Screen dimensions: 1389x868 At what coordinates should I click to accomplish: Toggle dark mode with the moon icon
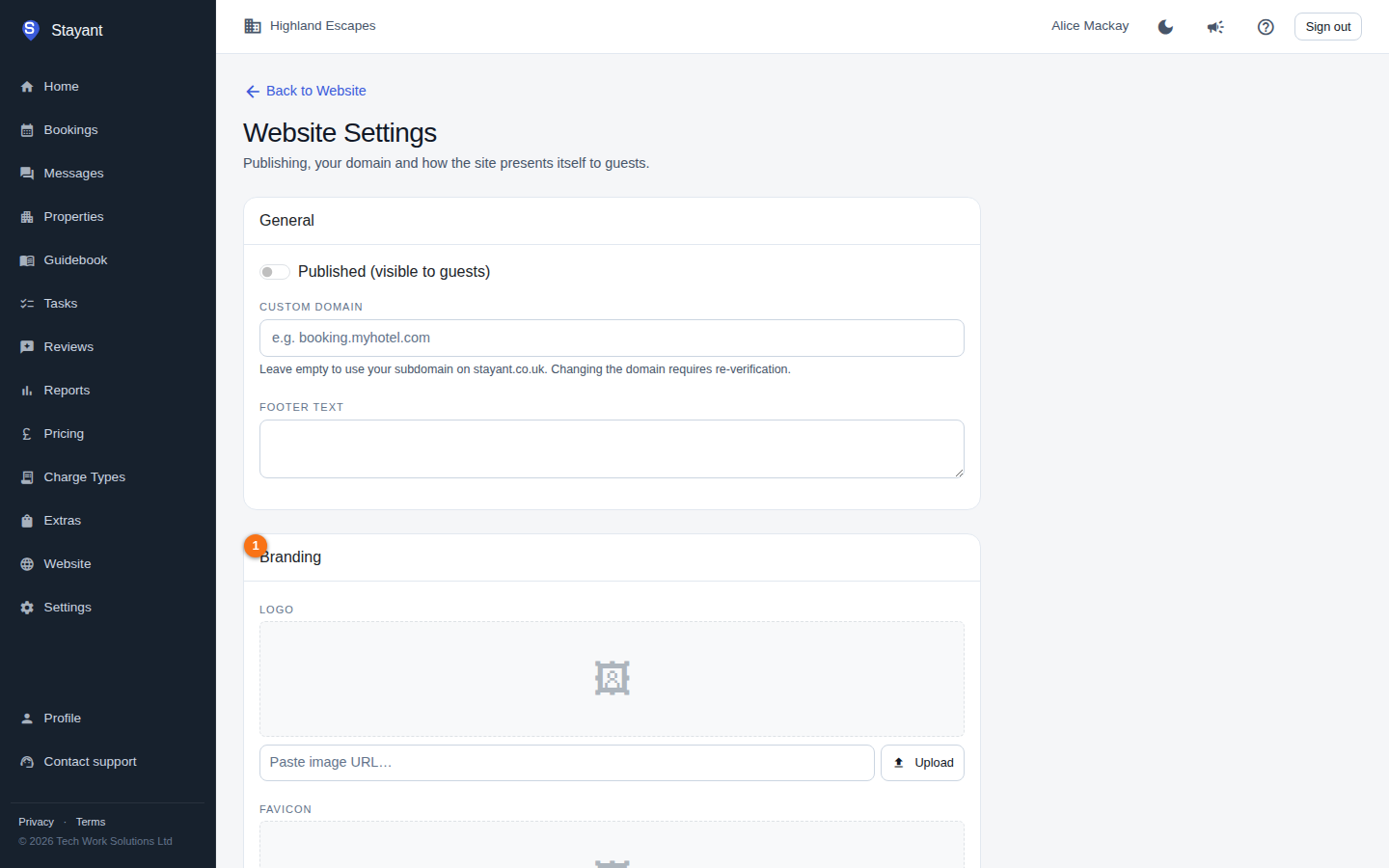[x=1165, y=27]
